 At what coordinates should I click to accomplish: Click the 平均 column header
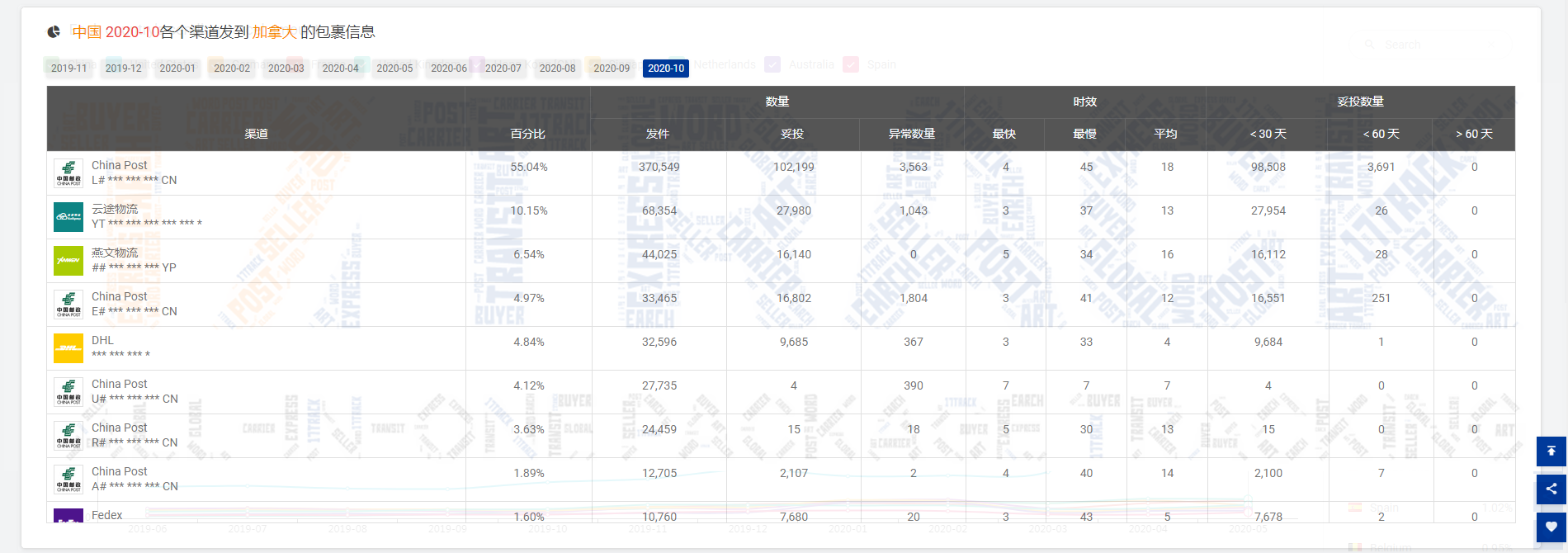coord(1165,134)
